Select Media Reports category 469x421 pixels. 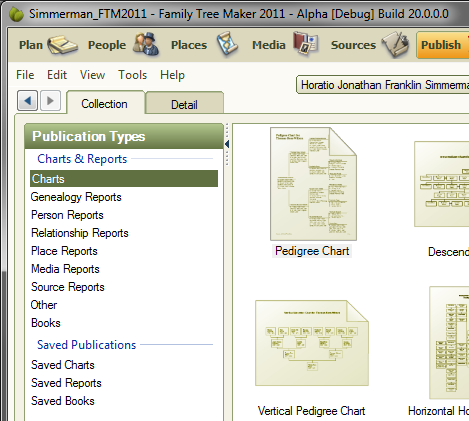pyautogui.click(x=65, y=269)
